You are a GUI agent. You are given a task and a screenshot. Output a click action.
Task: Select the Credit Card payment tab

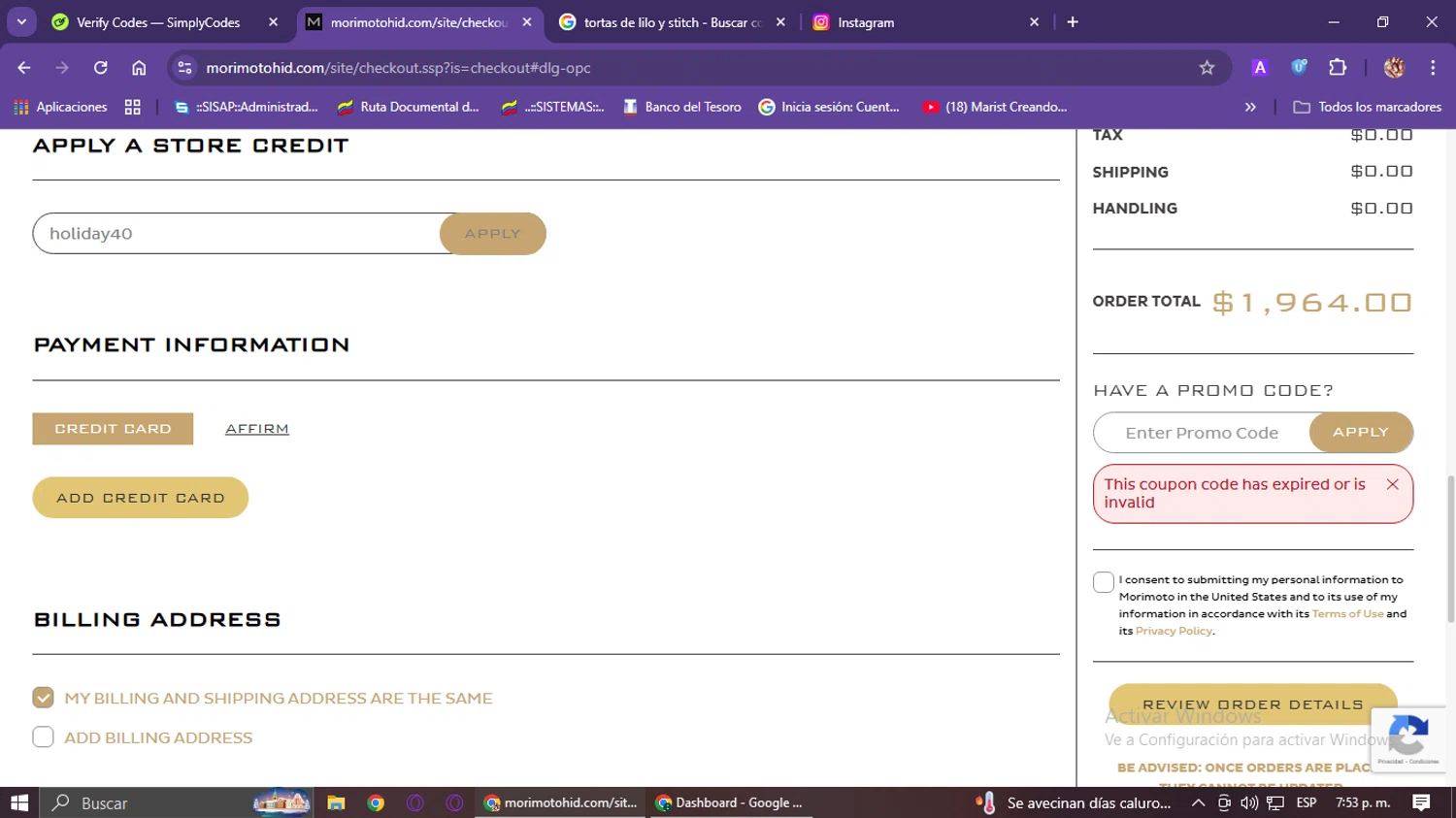pos(113,429)
